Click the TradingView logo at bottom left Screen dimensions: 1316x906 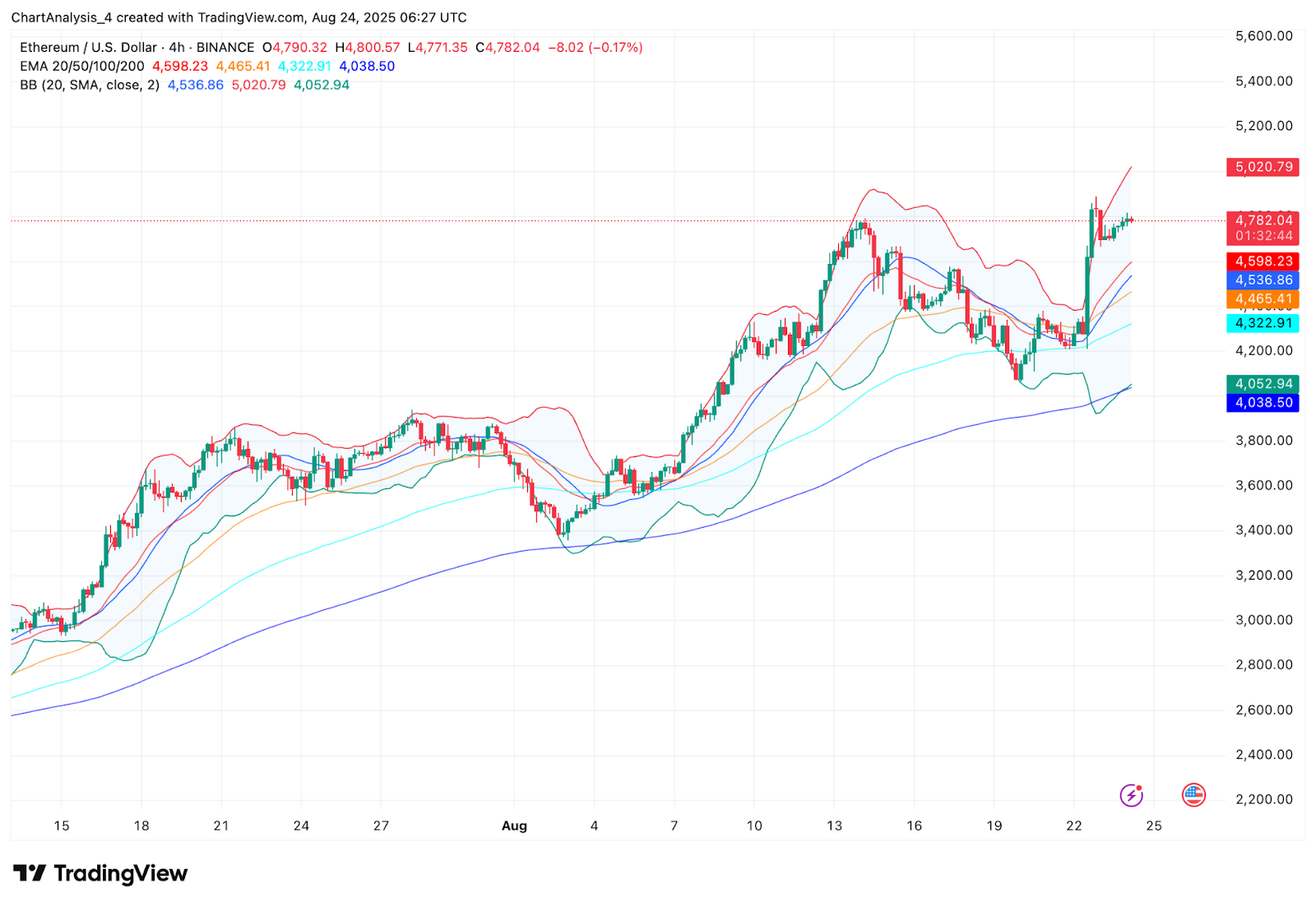click(100, 873)
